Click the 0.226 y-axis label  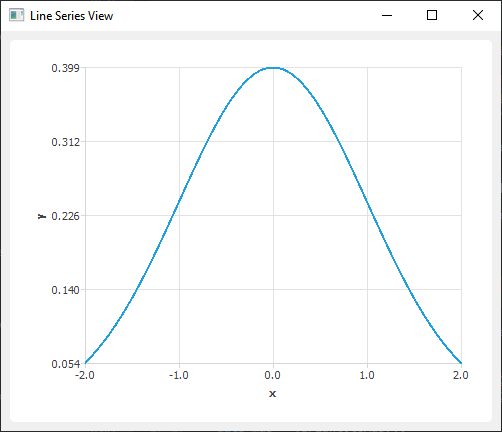tap(66, 216)
